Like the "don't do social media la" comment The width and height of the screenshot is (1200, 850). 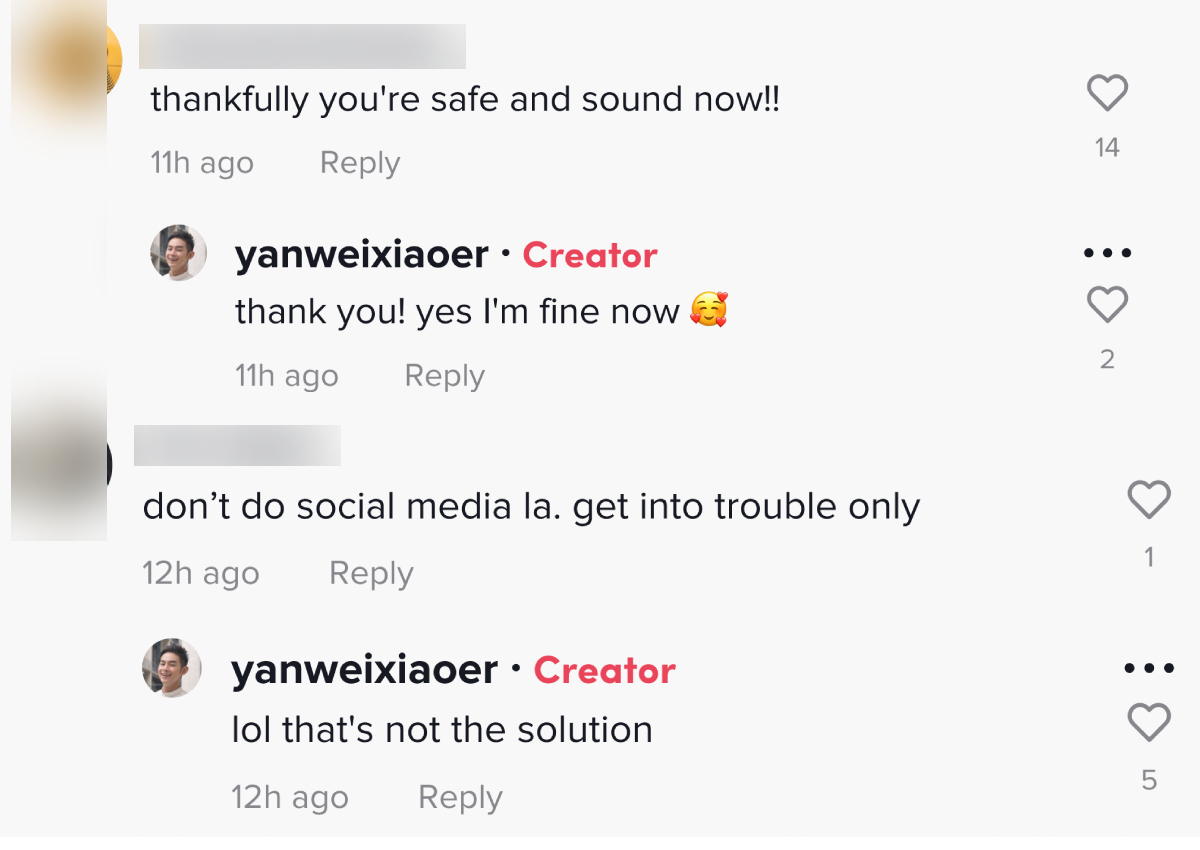(1149, 500)
